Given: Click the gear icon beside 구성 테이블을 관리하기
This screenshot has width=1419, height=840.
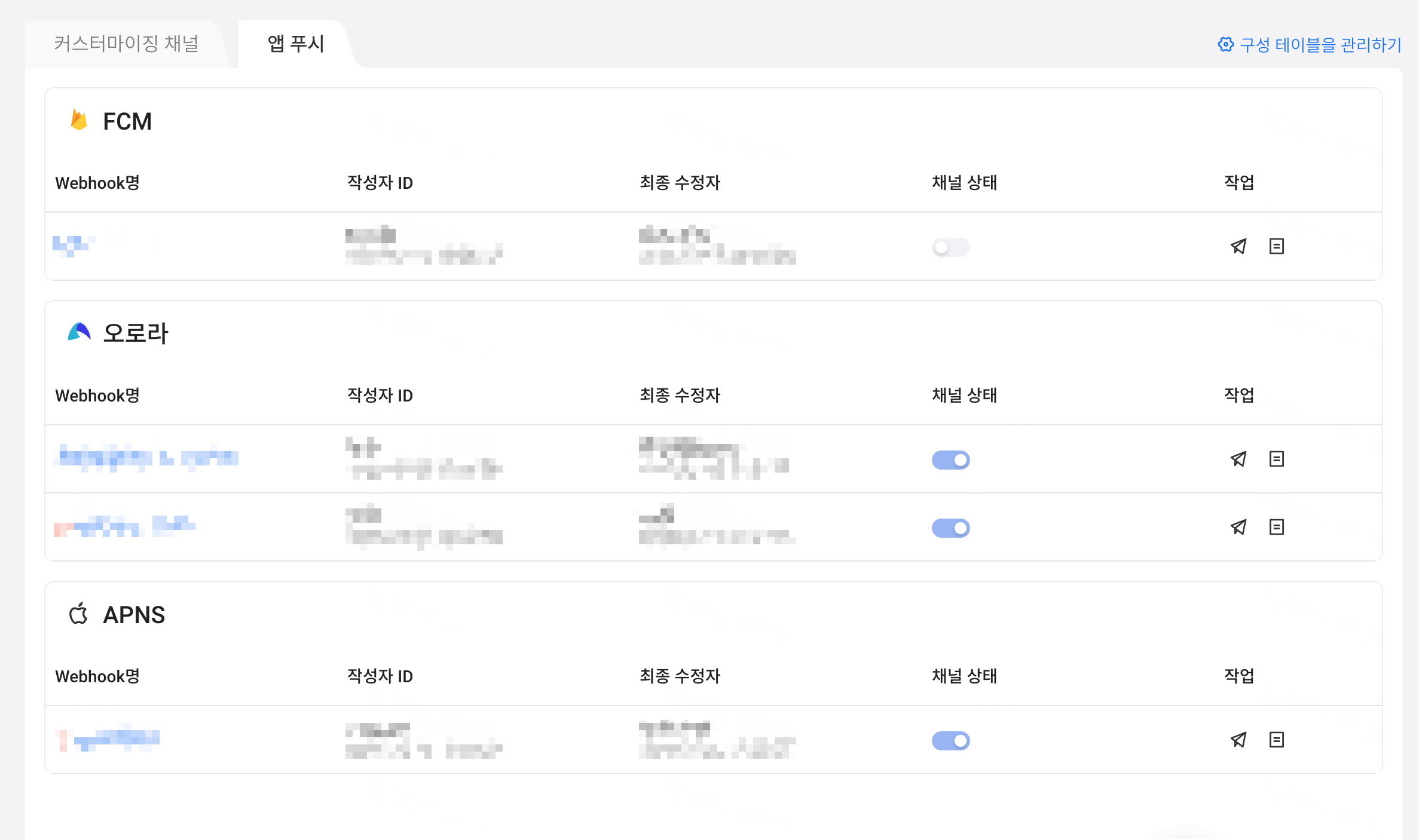Looking at the screenshot, I should (x=1225, y=45).
